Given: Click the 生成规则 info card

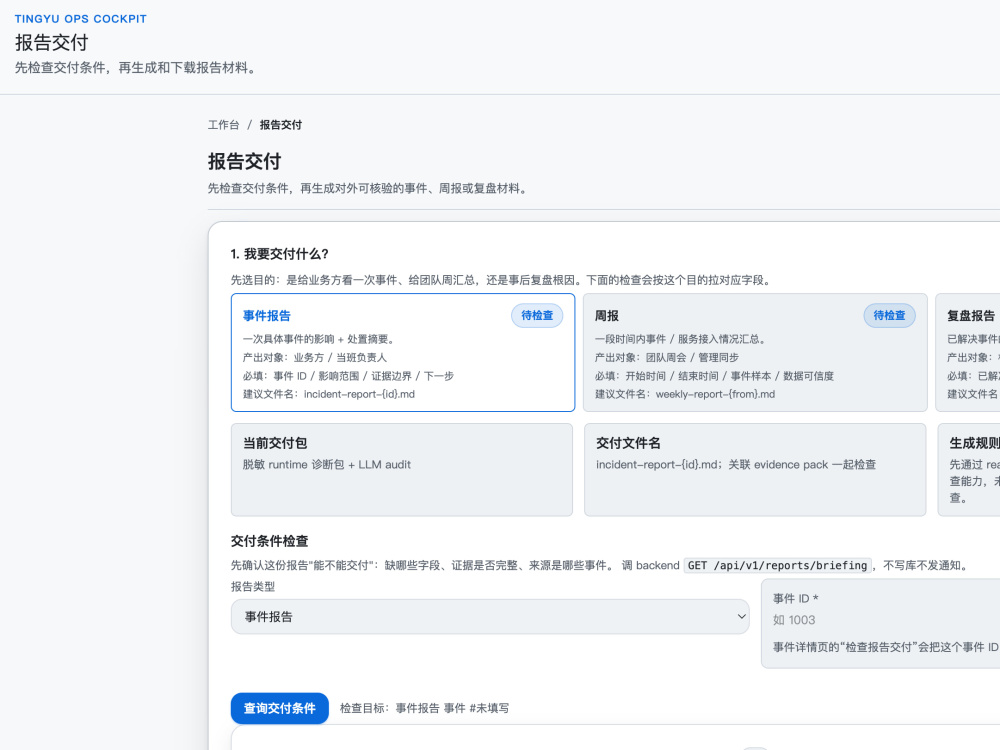Looking at the screenshot, I should tap(969, 470).
